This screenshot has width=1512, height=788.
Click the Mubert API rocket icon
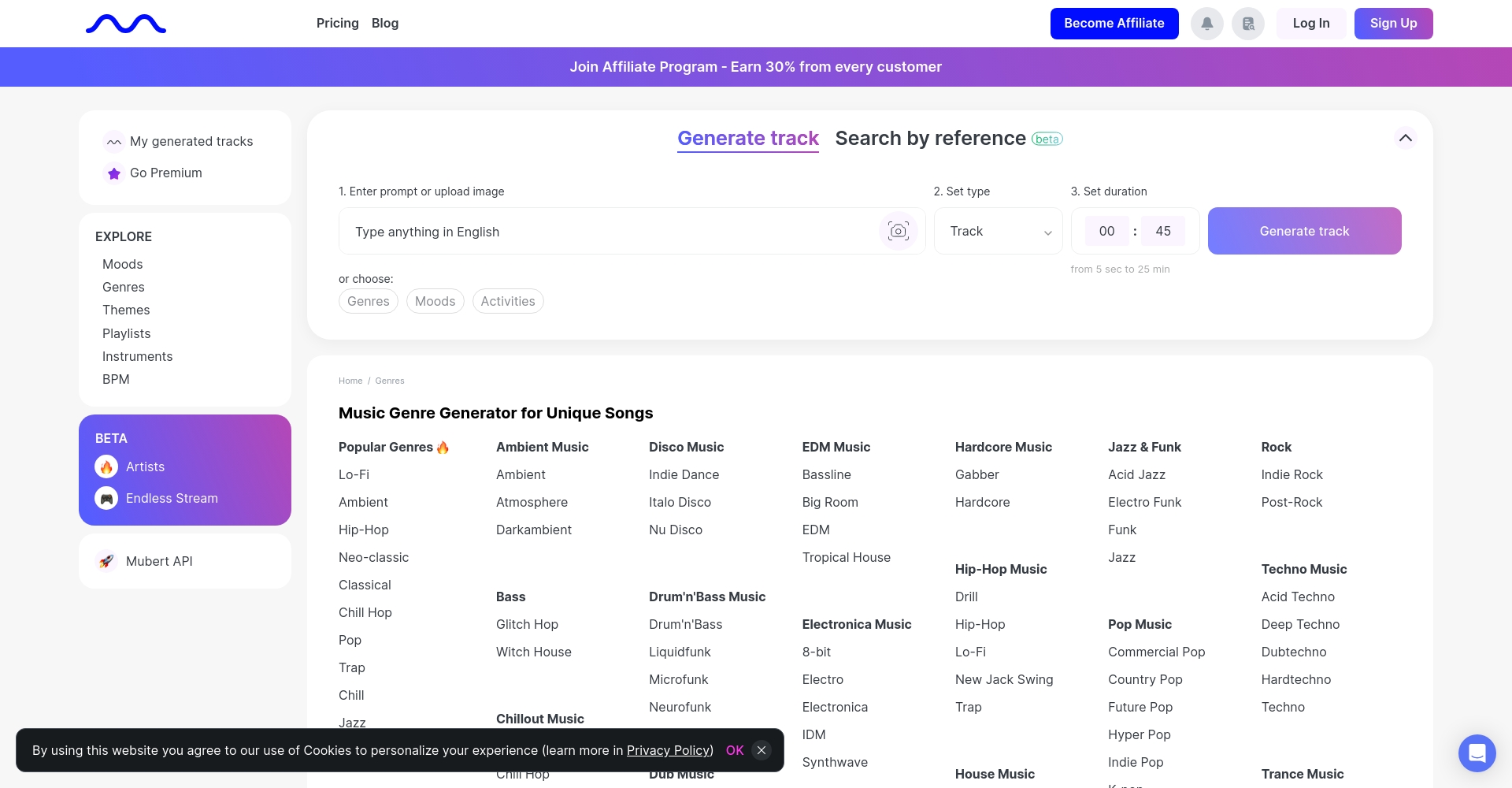point(106,561)
